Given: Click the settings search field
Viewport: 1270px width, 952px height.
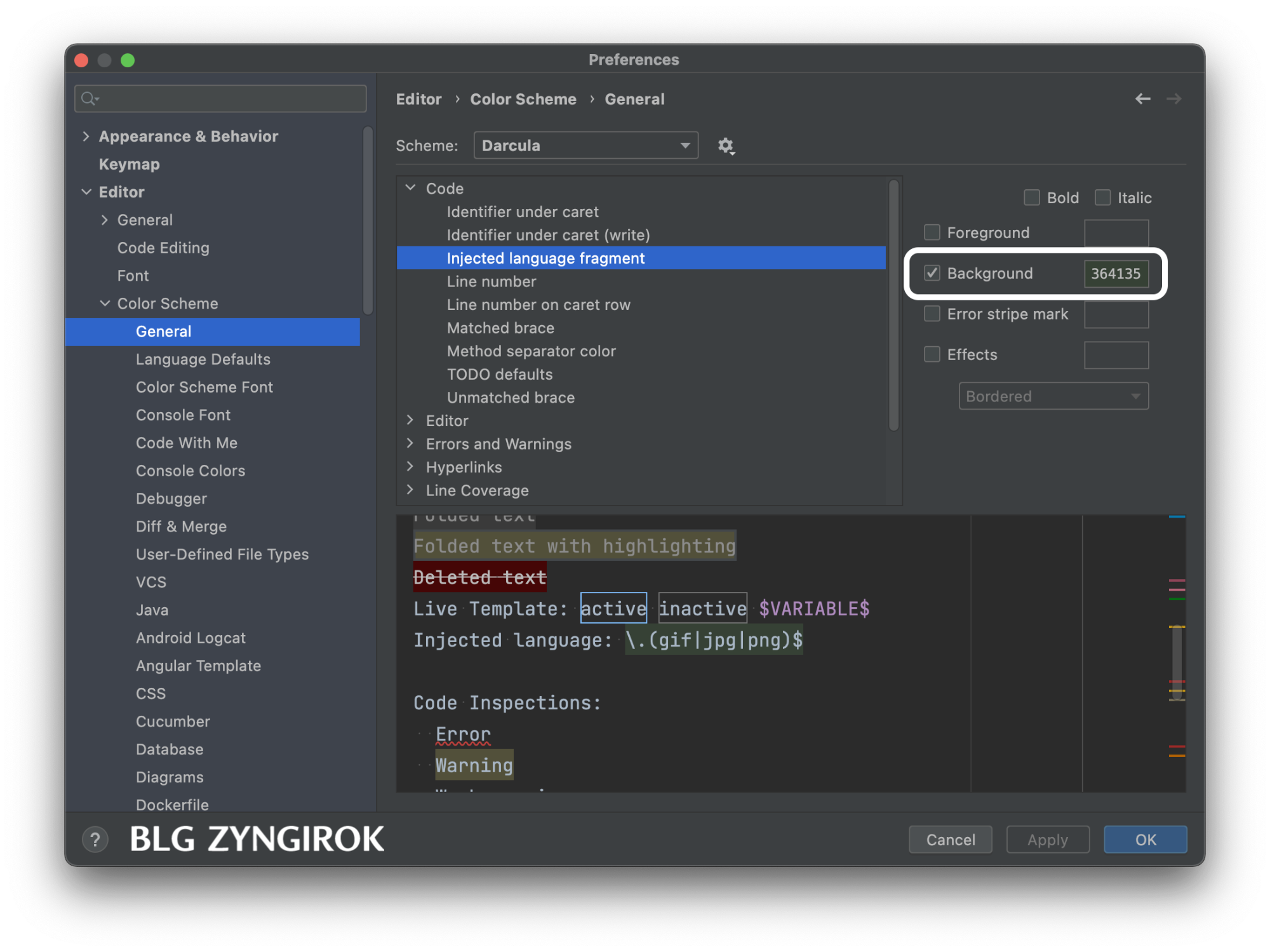Looking at the screenshot, I should coord(229,99).
